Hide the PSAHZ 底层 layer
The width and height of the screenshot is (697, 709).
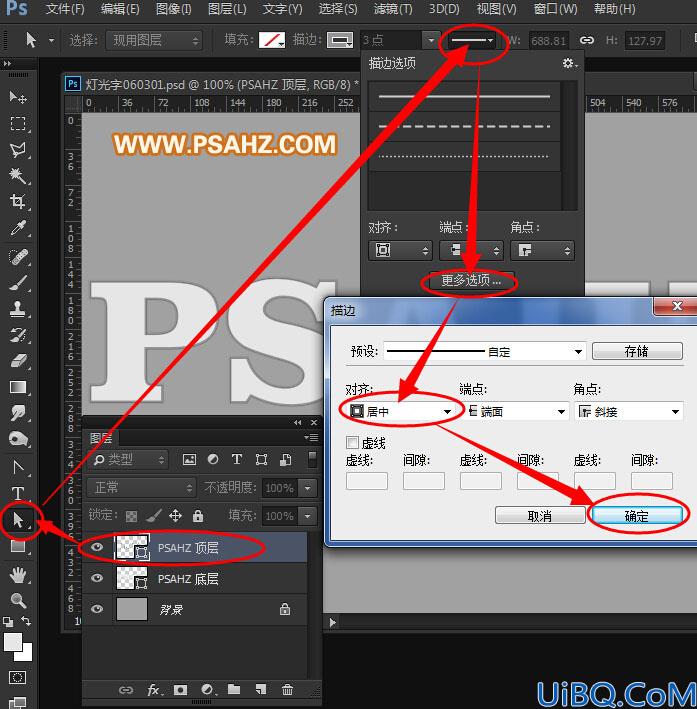point(97,578)
